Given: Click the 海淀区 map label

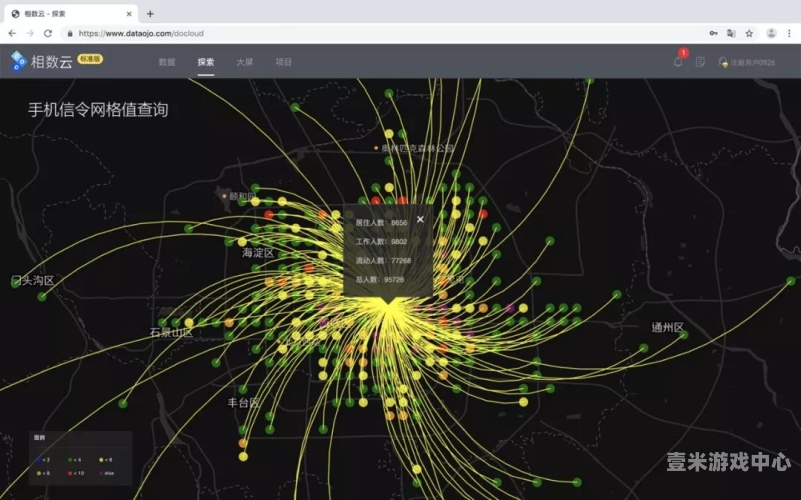Looking at the screenshot, I should click(258, 252).
